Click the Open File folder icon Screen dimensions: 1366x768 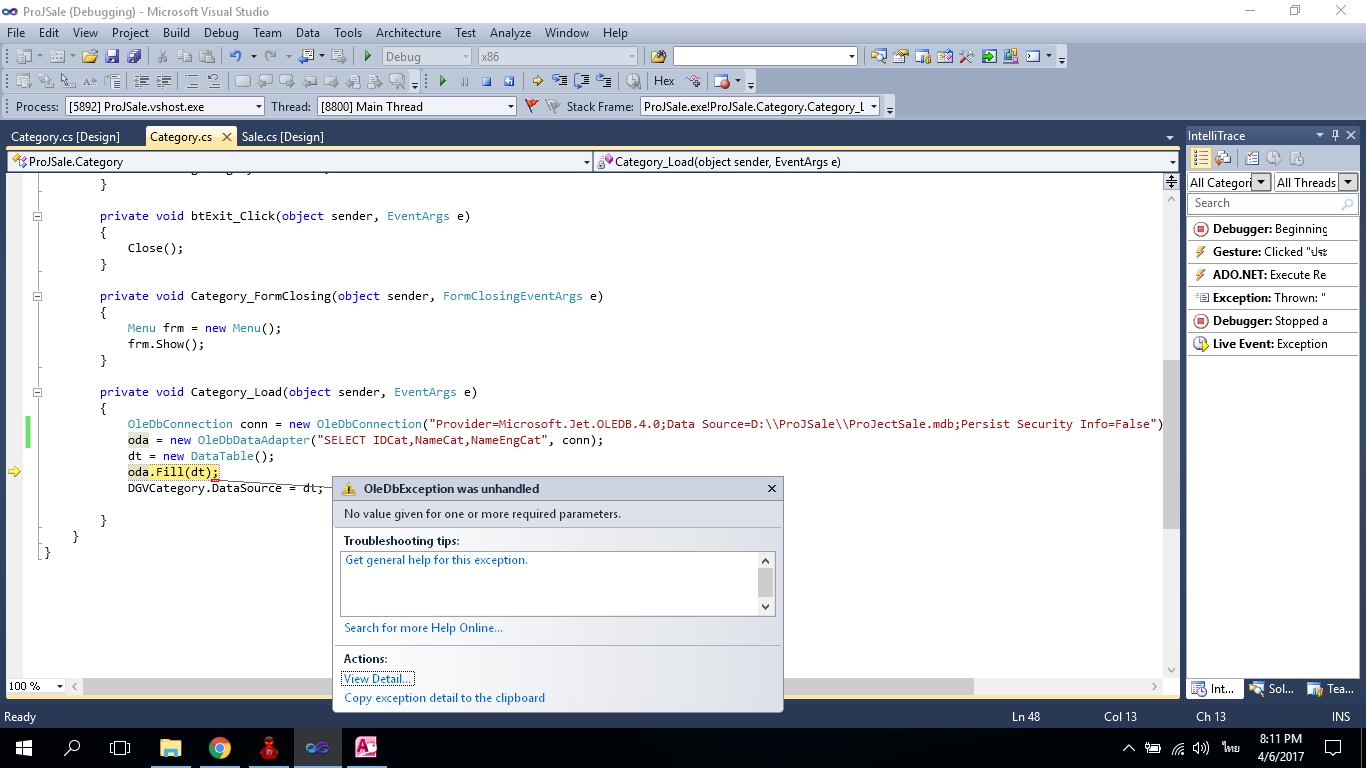click(x=89, y=56)
